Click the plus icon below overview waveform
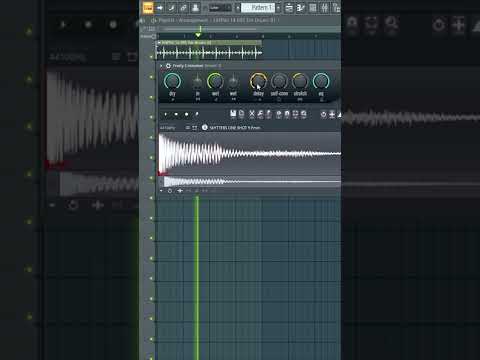Screen dimensions: 480x360 [x=180, y=191]
